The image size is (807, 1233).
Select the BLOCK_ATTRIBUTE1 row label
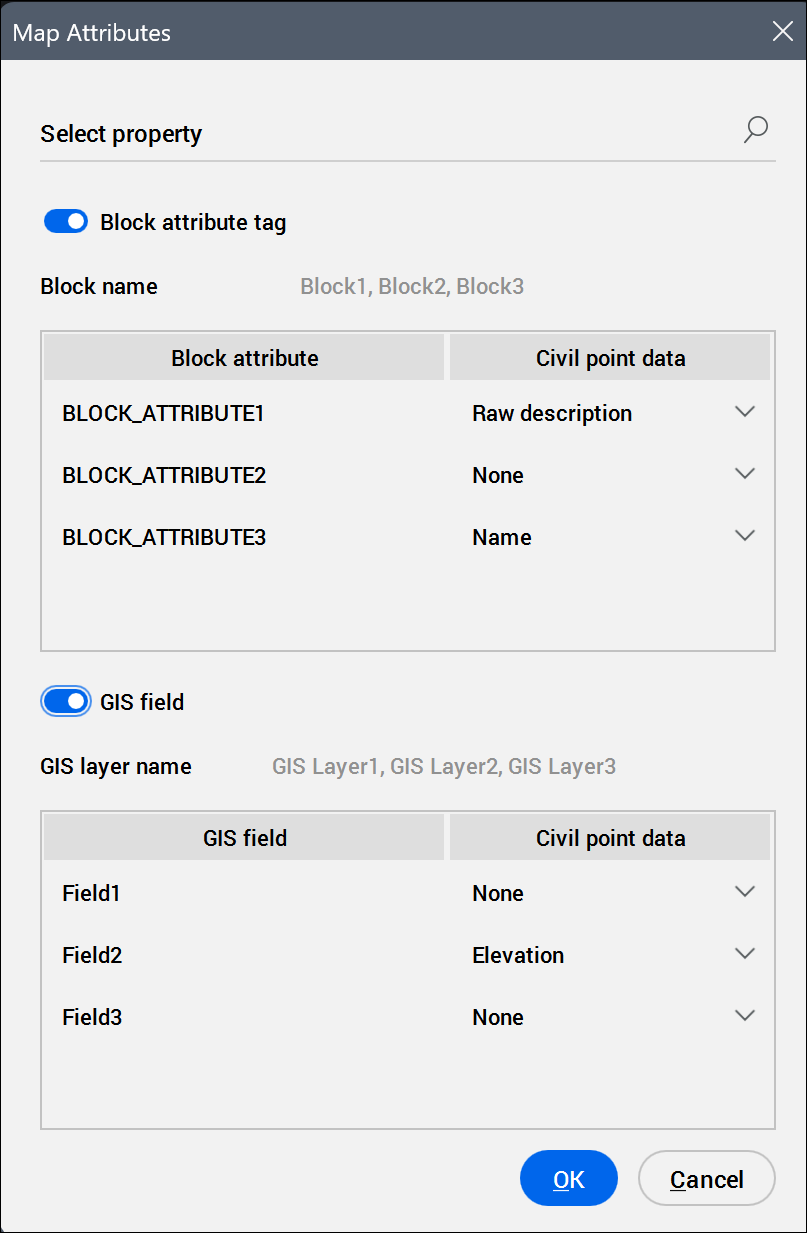163,413
